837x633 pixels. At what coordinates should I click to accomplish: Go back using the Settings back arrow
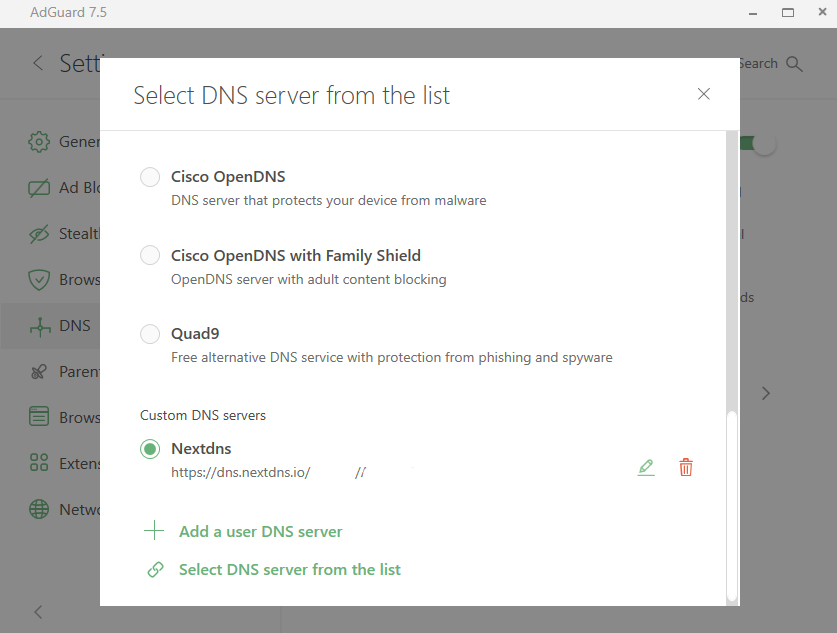pos(38,63)
